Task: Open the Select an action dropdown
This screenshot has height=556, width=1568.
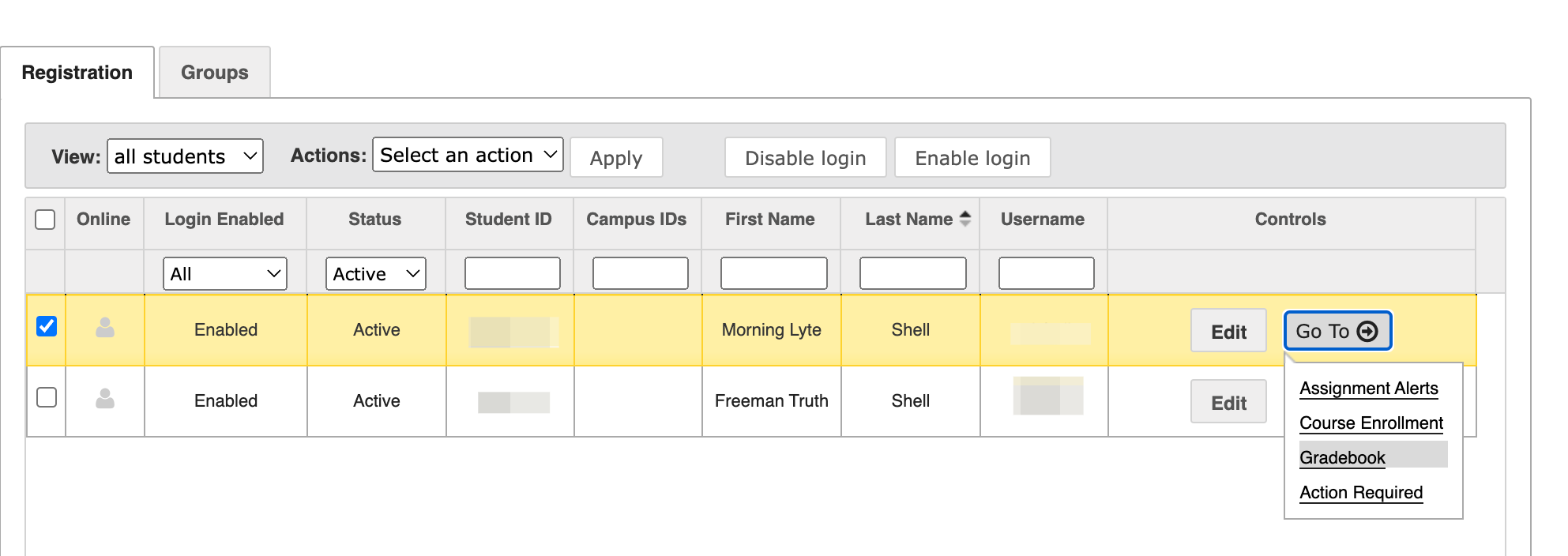Action: click(468, 155)
